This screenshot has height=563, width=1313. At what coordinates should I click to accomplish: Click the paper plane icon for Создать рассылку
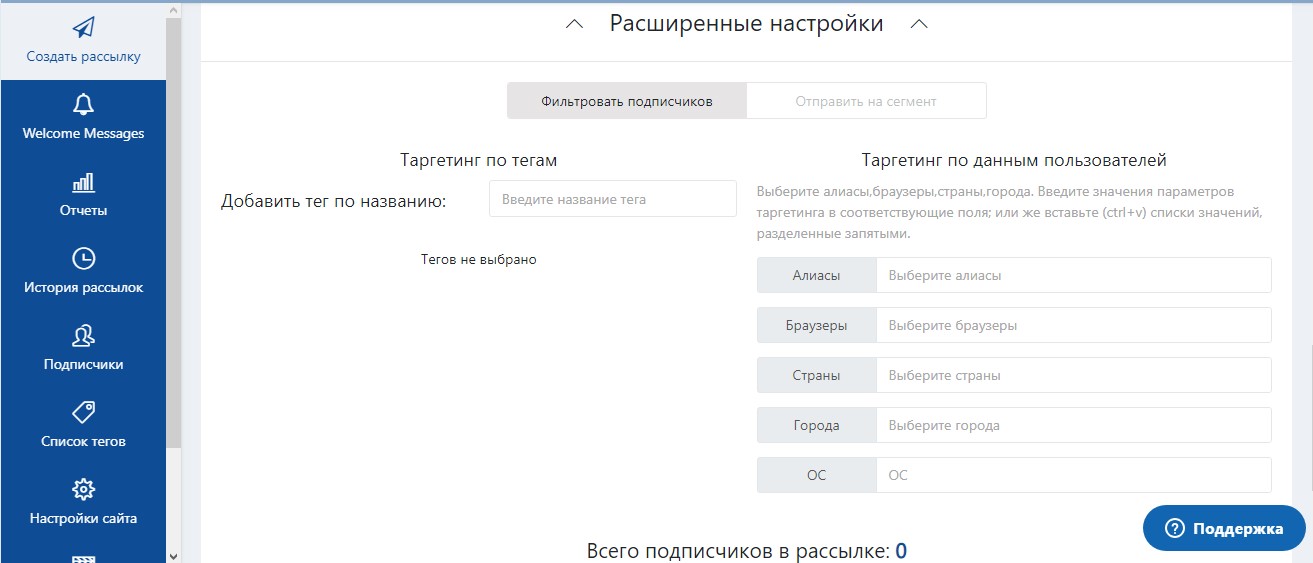pyautogui.click(x=84, y=27)
